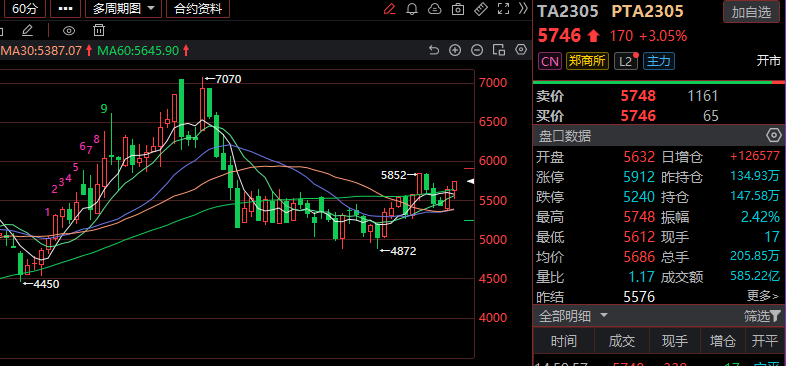
Task: Click the 主力 main contract badge
Action: click(x=659, y=62)
